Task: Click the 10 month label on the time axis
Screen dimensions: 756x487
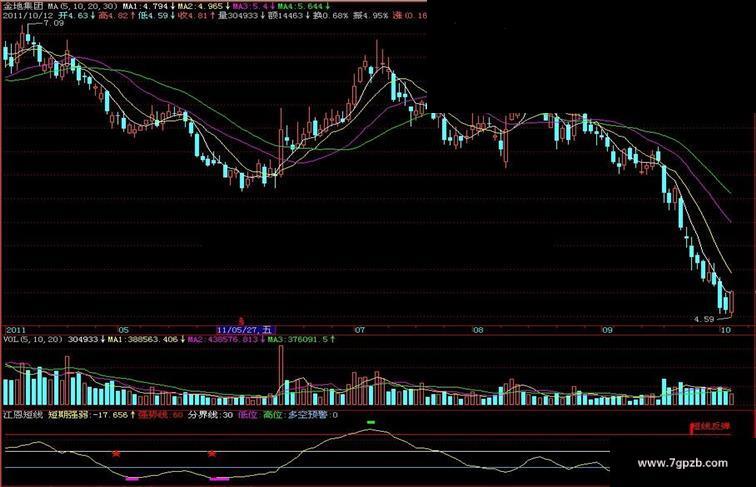Action: coord(725,330)
